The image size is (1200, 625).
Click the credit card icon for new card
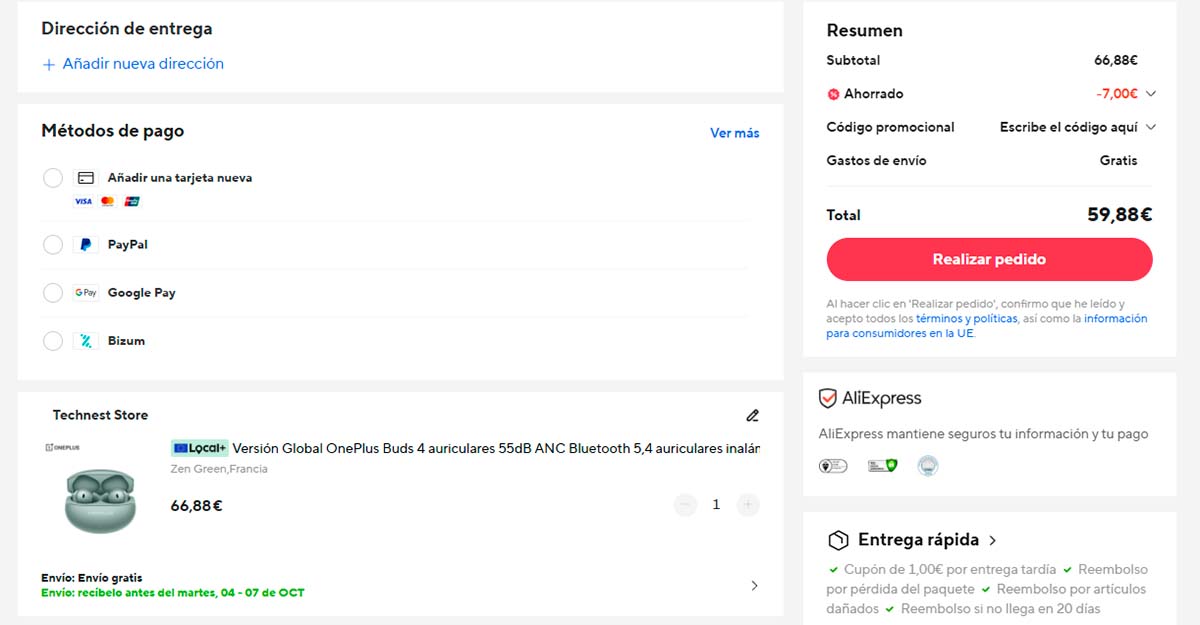[x=86, y=178]
